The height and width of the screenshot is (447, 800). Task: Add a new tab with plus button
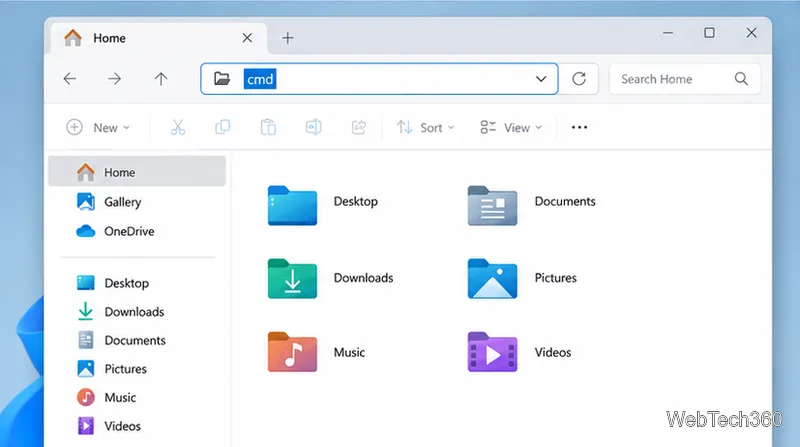pos(288,38)
